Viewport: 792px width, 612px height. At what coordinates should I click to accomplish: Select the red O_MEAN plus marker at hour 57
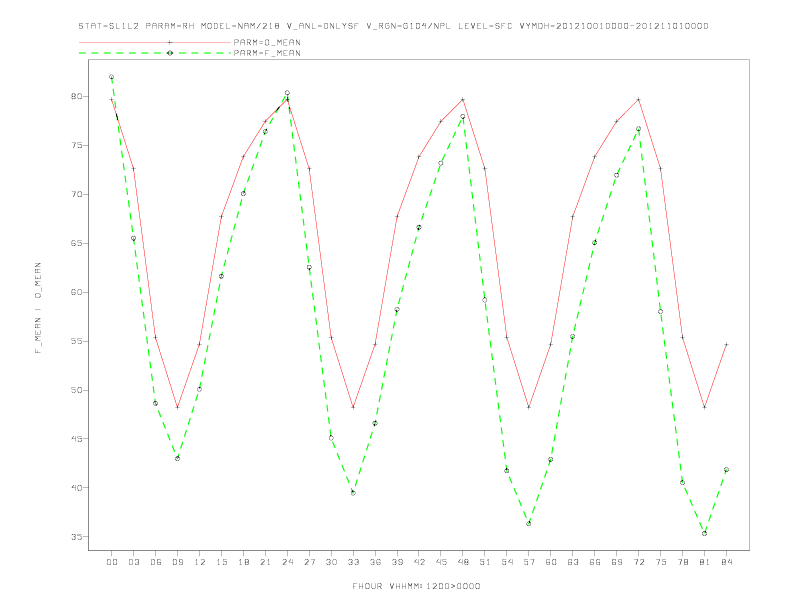[x=529, y=407]
